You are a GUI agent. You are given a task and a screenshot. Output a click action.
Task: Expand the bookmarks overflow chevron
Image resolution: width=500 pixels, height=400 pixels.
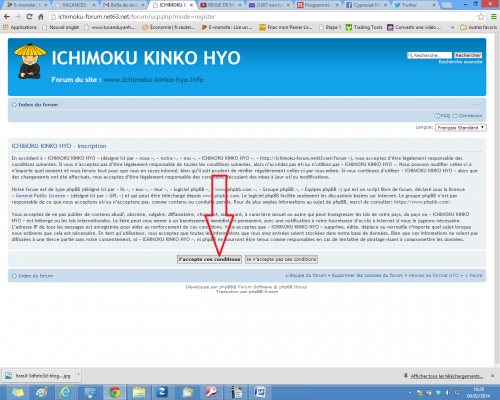(452, 27)
